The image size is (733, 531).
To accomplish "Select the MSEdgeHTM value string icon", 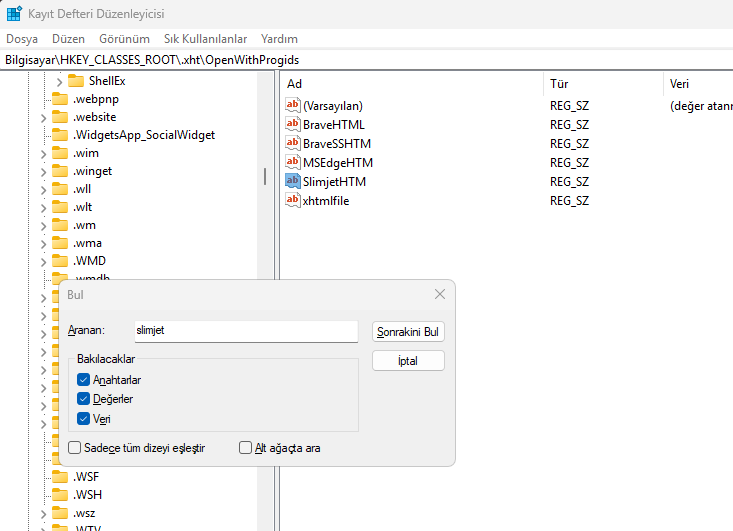I will click(293, 162).
